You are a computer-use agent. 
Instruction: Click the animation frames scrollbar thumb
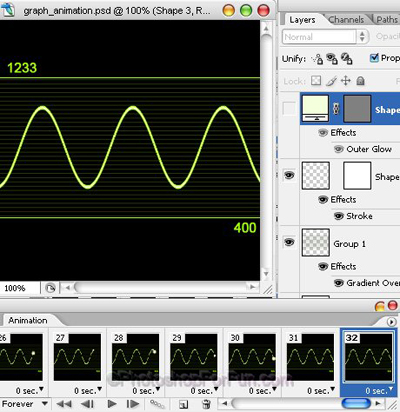(356, 403)
